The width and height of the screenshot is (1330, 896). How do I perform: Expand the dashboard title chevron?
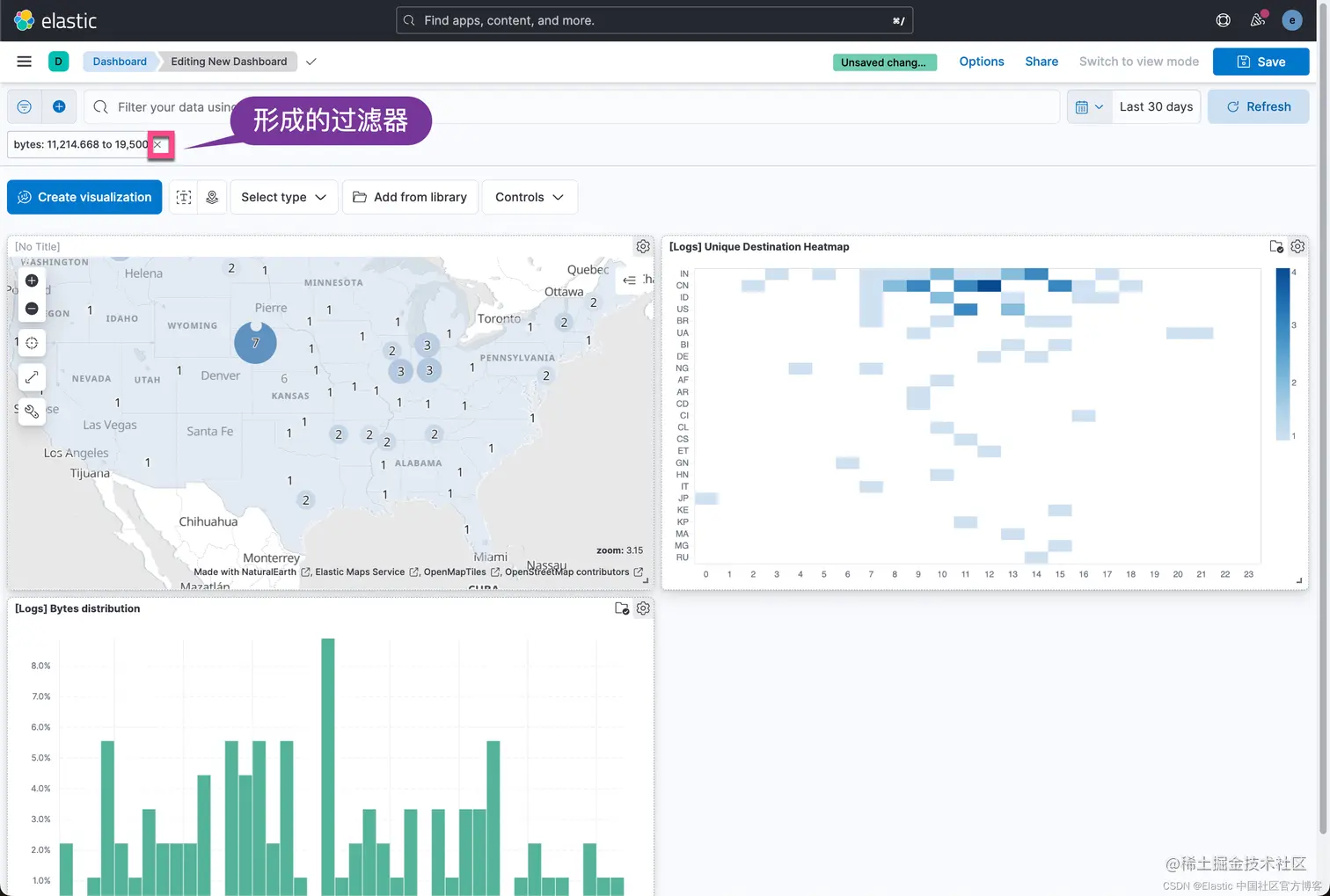(311, 62)
